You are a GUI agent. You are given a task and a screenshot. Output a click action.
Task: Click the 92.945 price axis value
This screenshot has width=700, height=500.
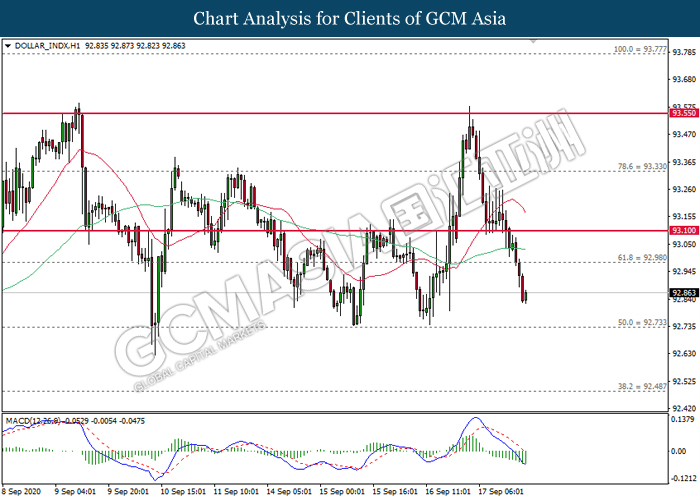point(684,271)
